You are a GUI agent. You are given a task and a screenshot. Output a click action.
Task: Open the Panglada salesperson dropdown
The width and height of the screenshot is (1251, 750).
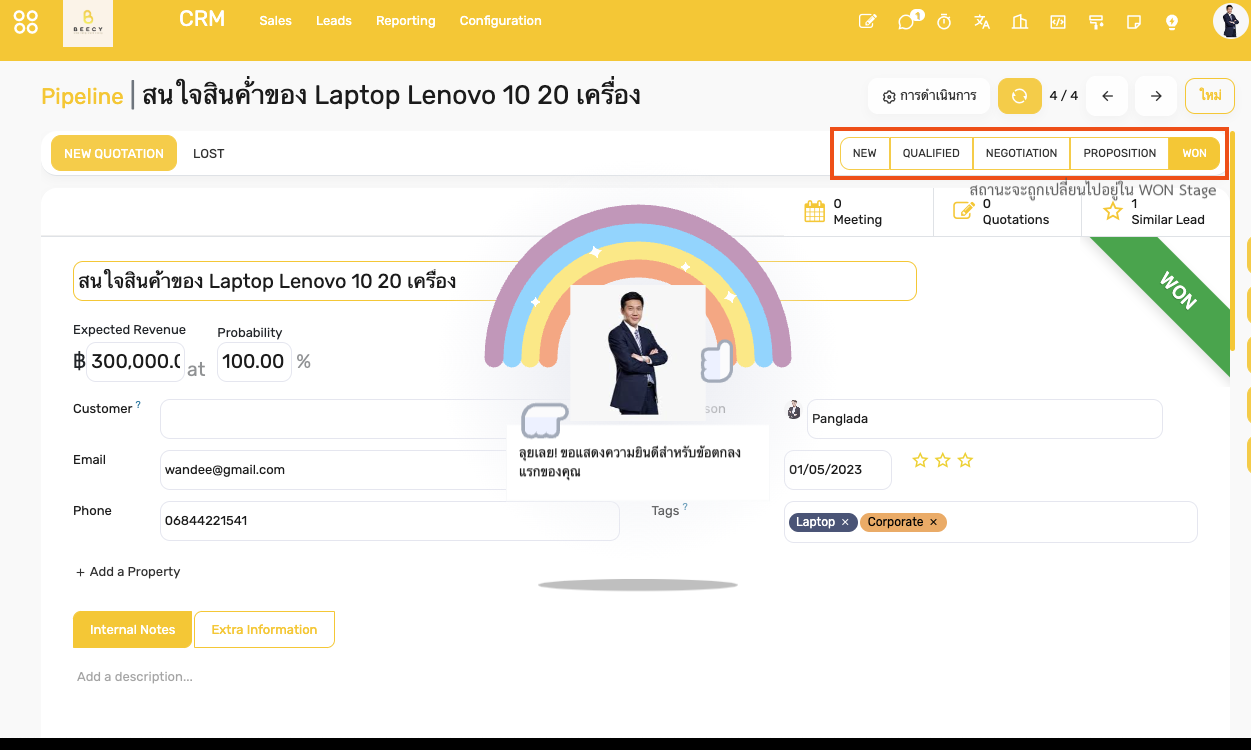coord(985,419)
